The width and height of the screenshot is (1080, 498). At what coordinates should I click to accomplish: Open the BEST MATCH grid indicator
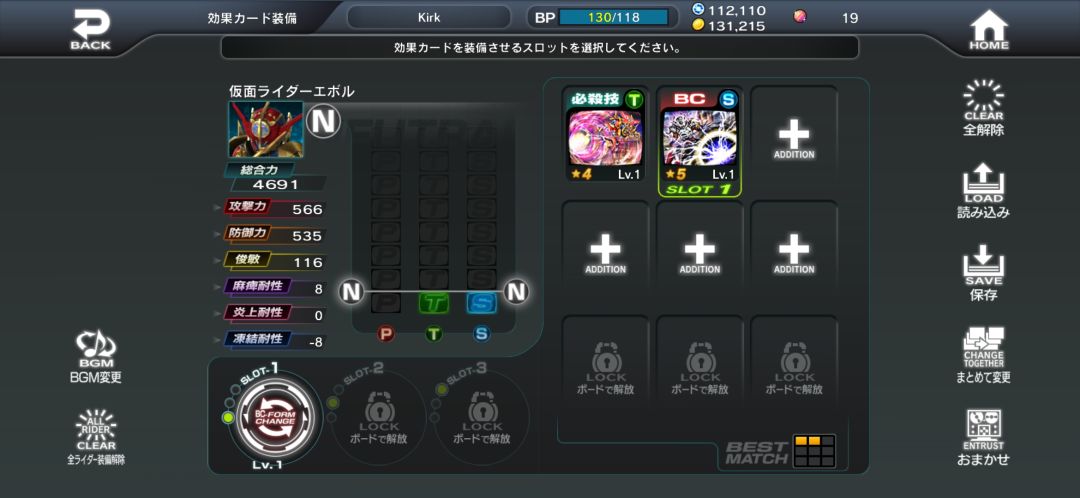[x=781, y=451]
